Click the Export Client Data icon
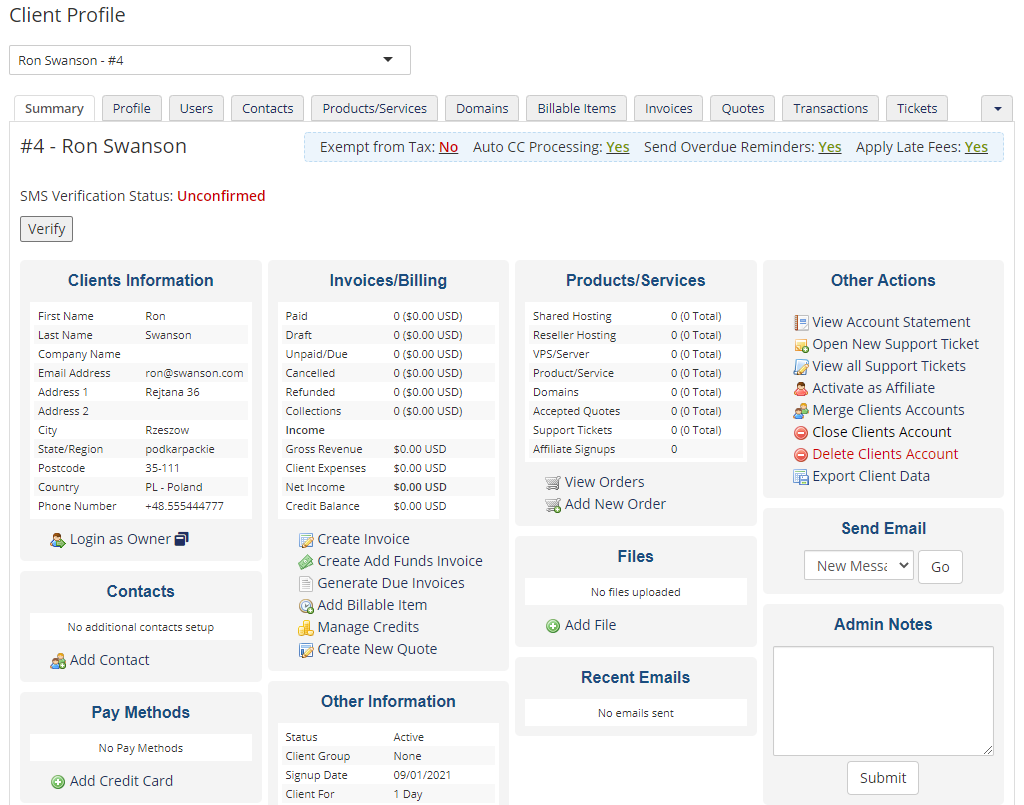Screen dimensions: 1024x805 pyautogui.click(x=801, y=477)
